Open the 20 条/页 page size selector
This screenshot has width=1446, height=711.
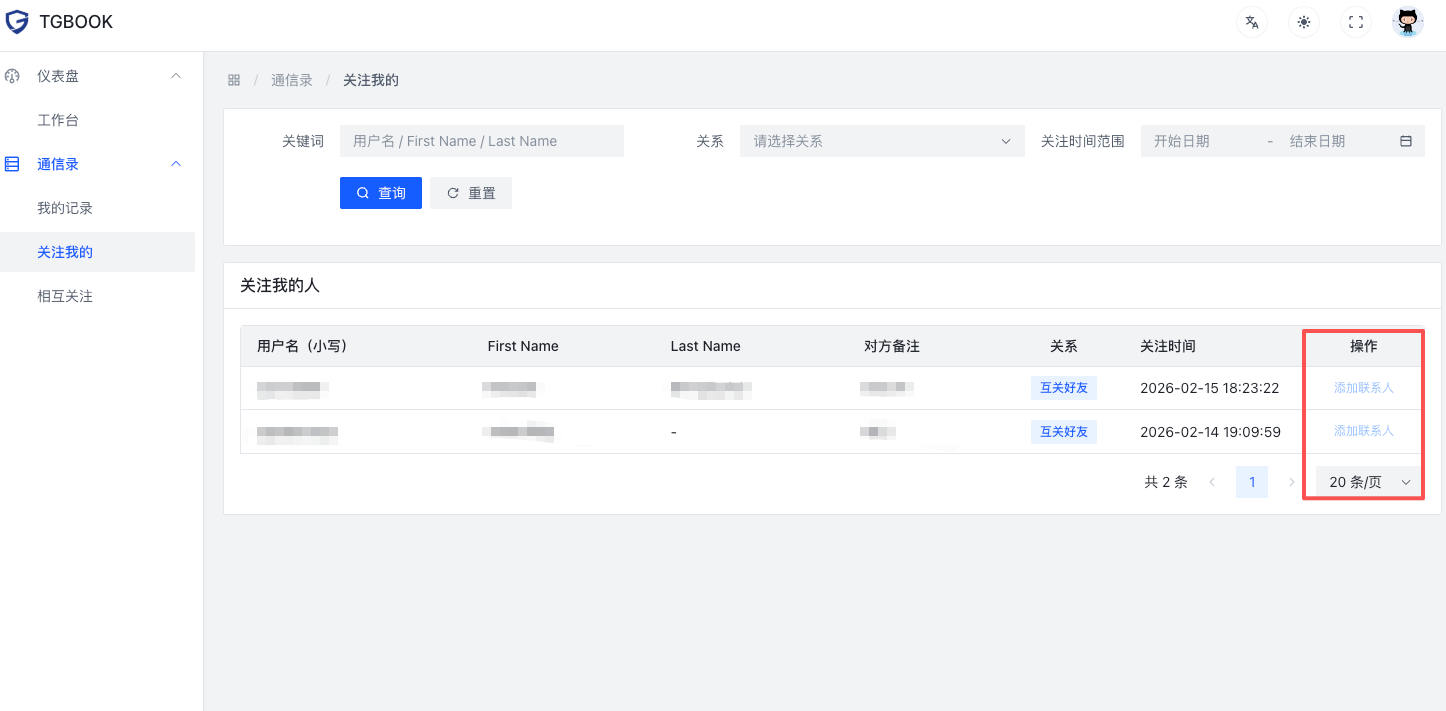point(1368,482)
